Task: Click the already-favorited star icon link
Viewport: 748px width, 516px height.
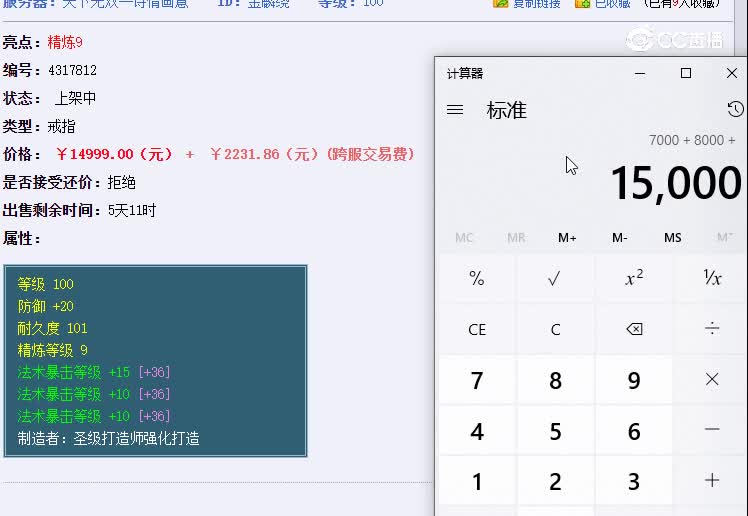Action: (582, 4)
